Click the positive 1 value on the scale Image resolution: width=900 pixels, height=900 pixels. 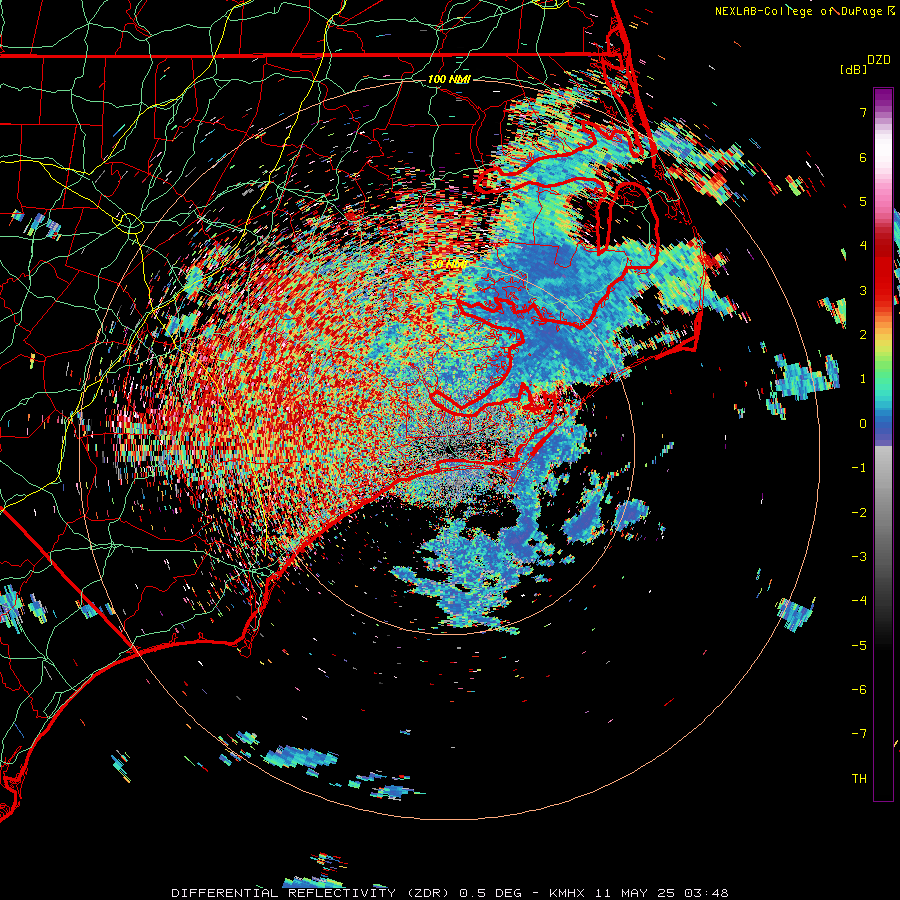tap(863, 379)
